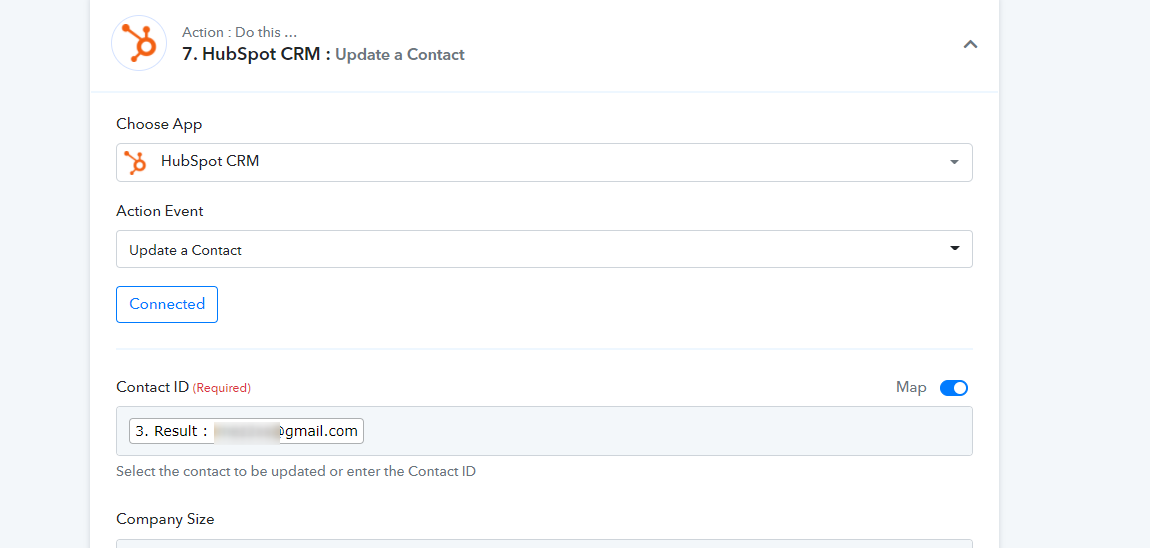The height and width of the screenshot is (548, 1150).
Task: Click the Company Size label
Action: tap(165, 519)
